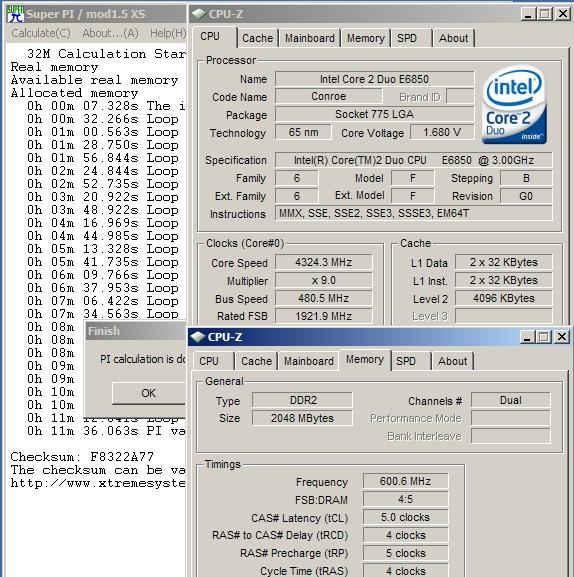Click the upper CPU-Z title bar icon

pos(199,14)
